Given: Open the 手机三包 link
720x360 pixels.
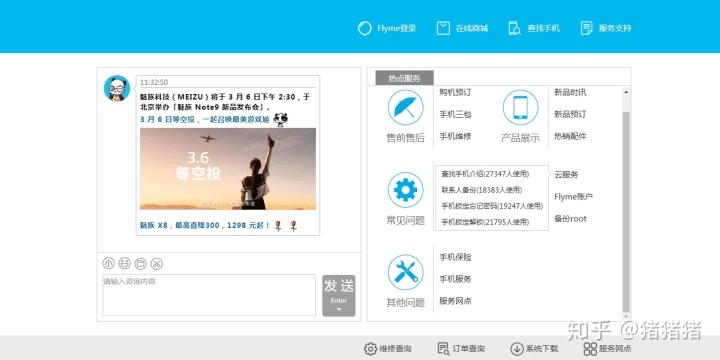Looking at the screenshot, I should 455,114.
